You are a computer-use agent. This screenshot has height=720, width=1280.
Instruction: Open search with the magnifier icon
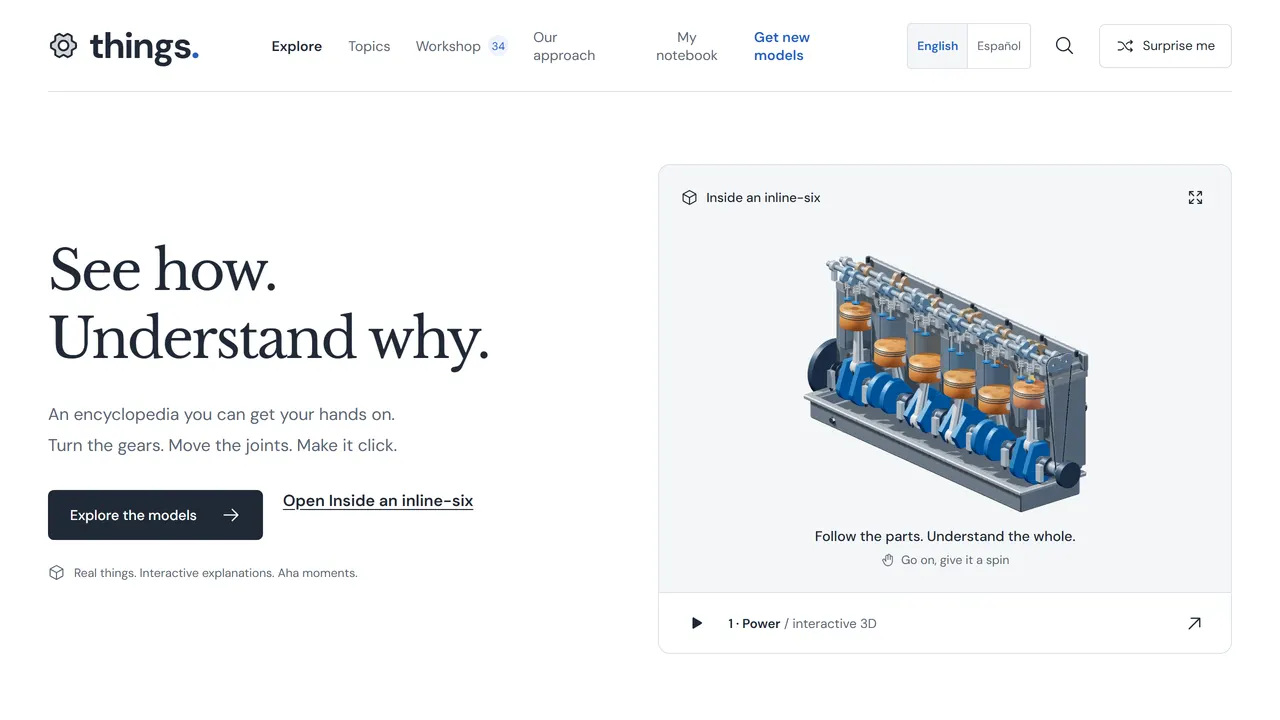pyautogui.click(x=1064, y=46)
